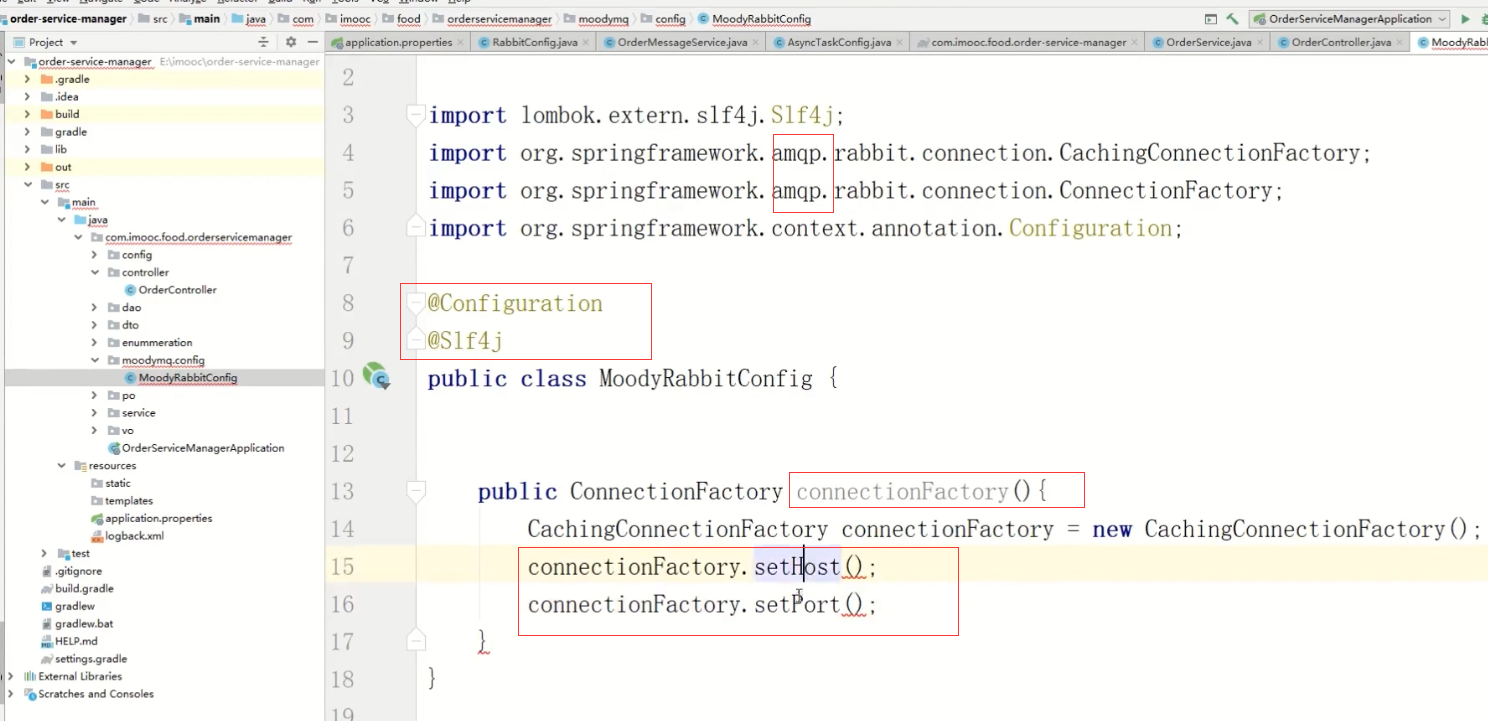
Task: Click the Spring bean gutter icon on line 10
Action: [x=375, y=377]
